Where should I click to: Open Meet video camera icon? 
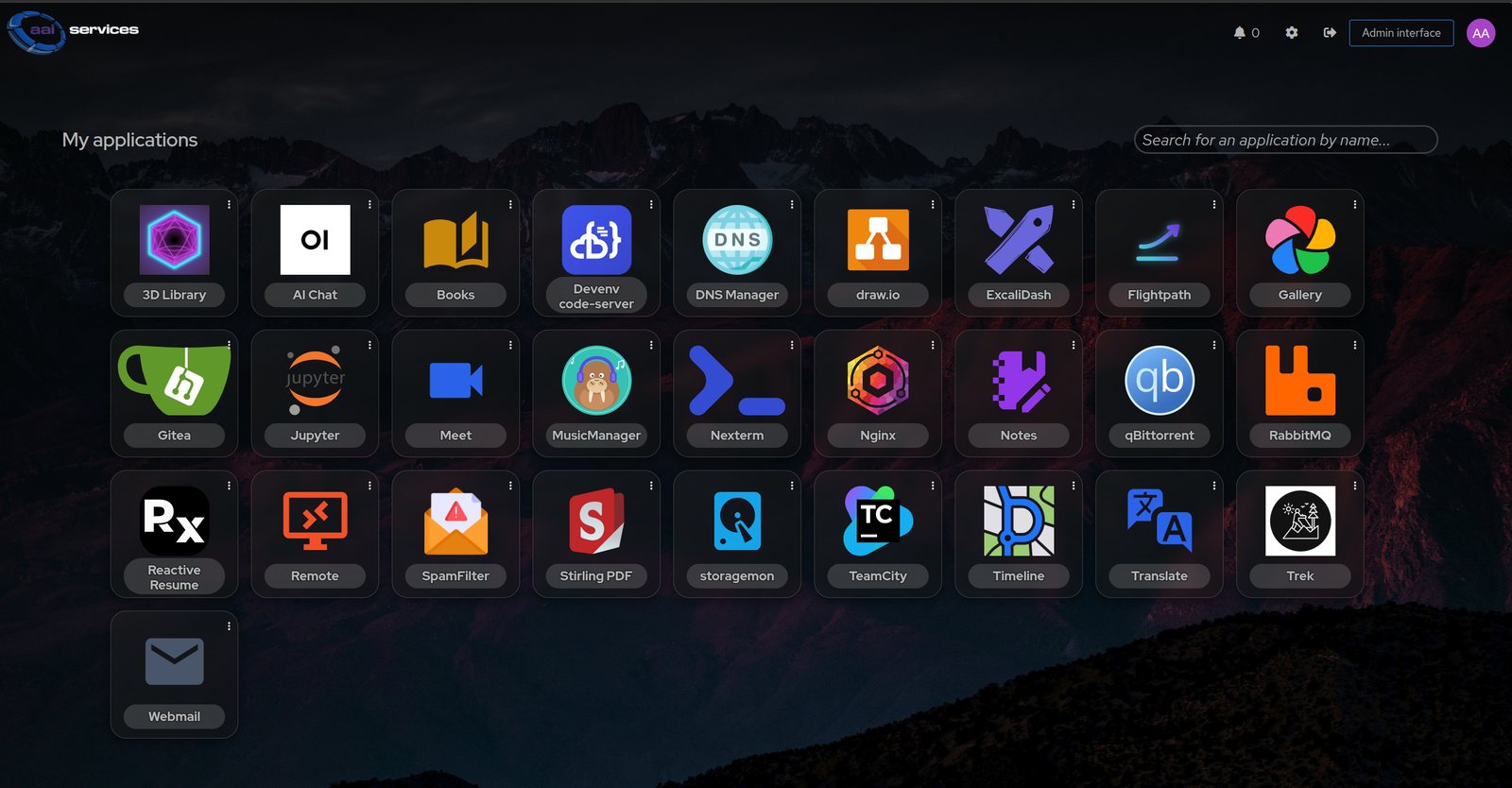tap(455, 380)
